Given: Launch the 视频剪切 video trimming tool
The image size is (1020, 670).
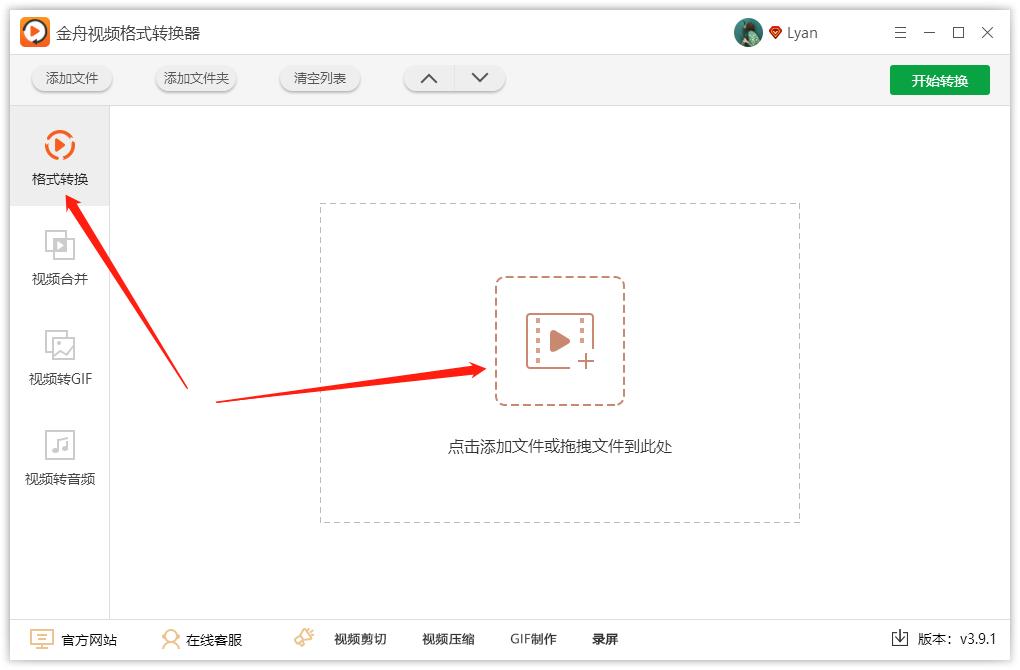Looking at the screenshot, I should pyautogui.click(x=359, y=639).
